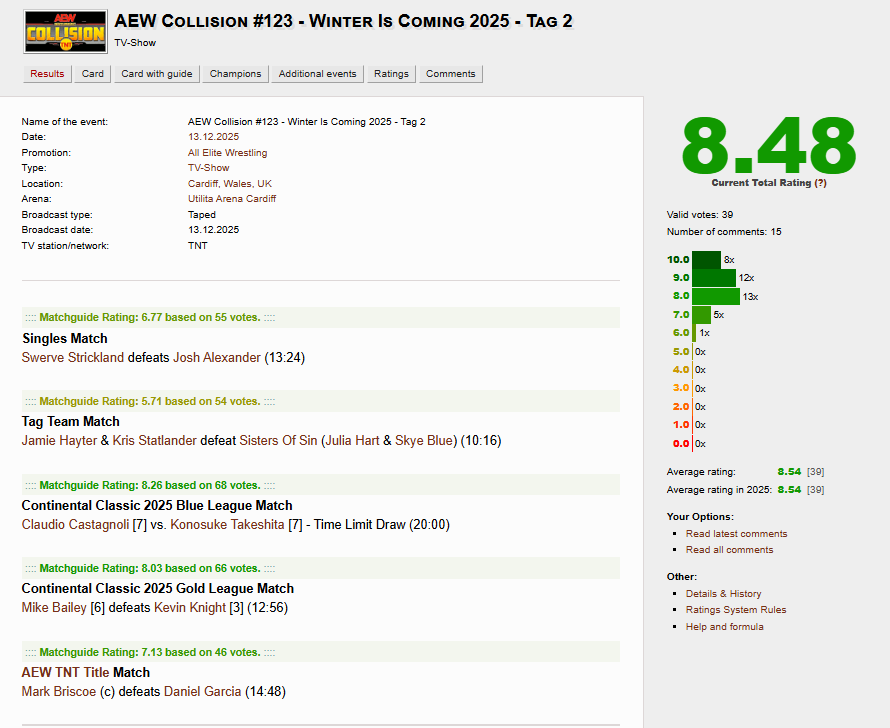Switch to the Card tab
The image size is (890, 728).
(x=93, y=74)
